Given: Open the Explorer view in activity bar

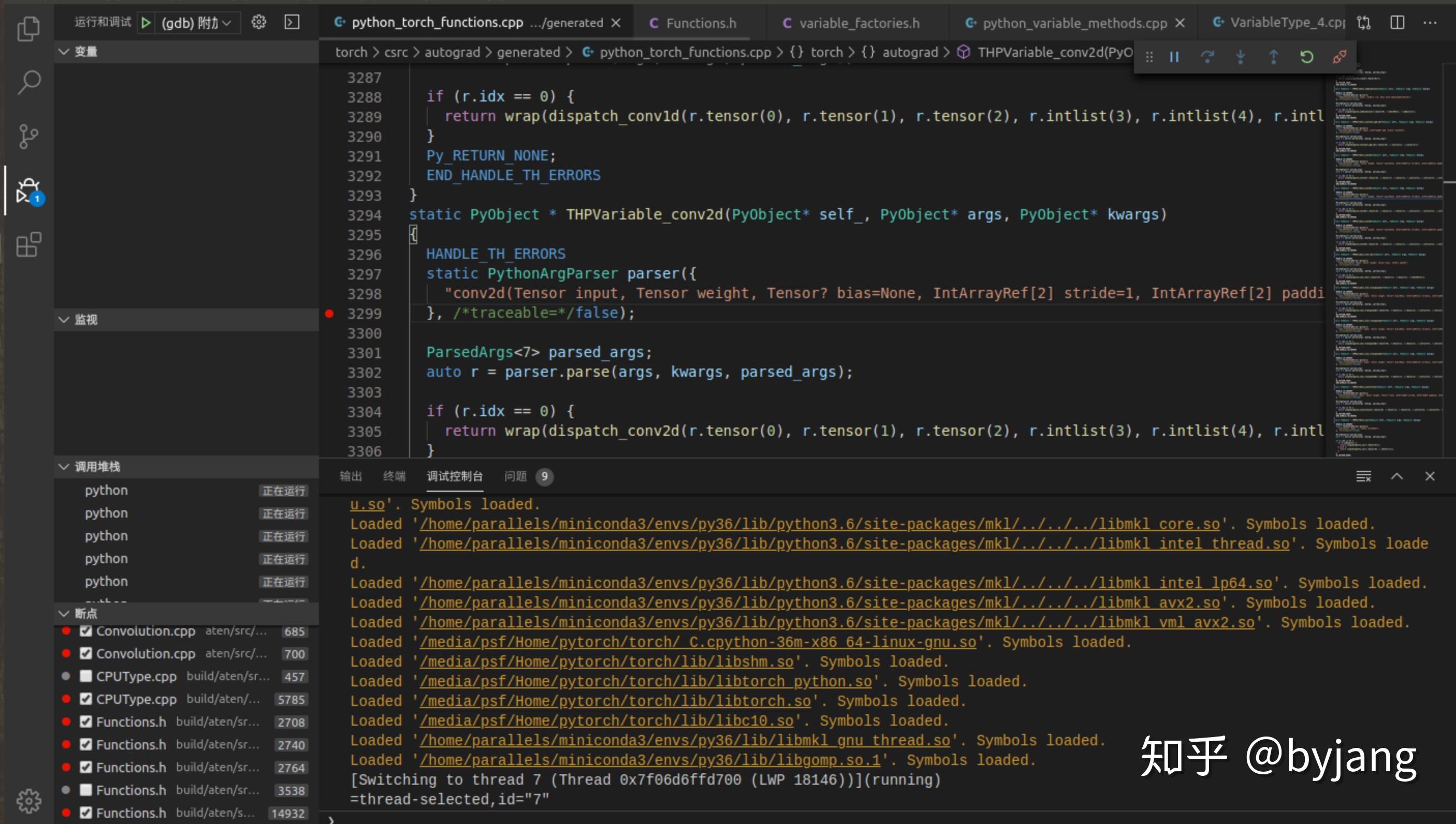Looking at the screenshot, I should [28, 28].
